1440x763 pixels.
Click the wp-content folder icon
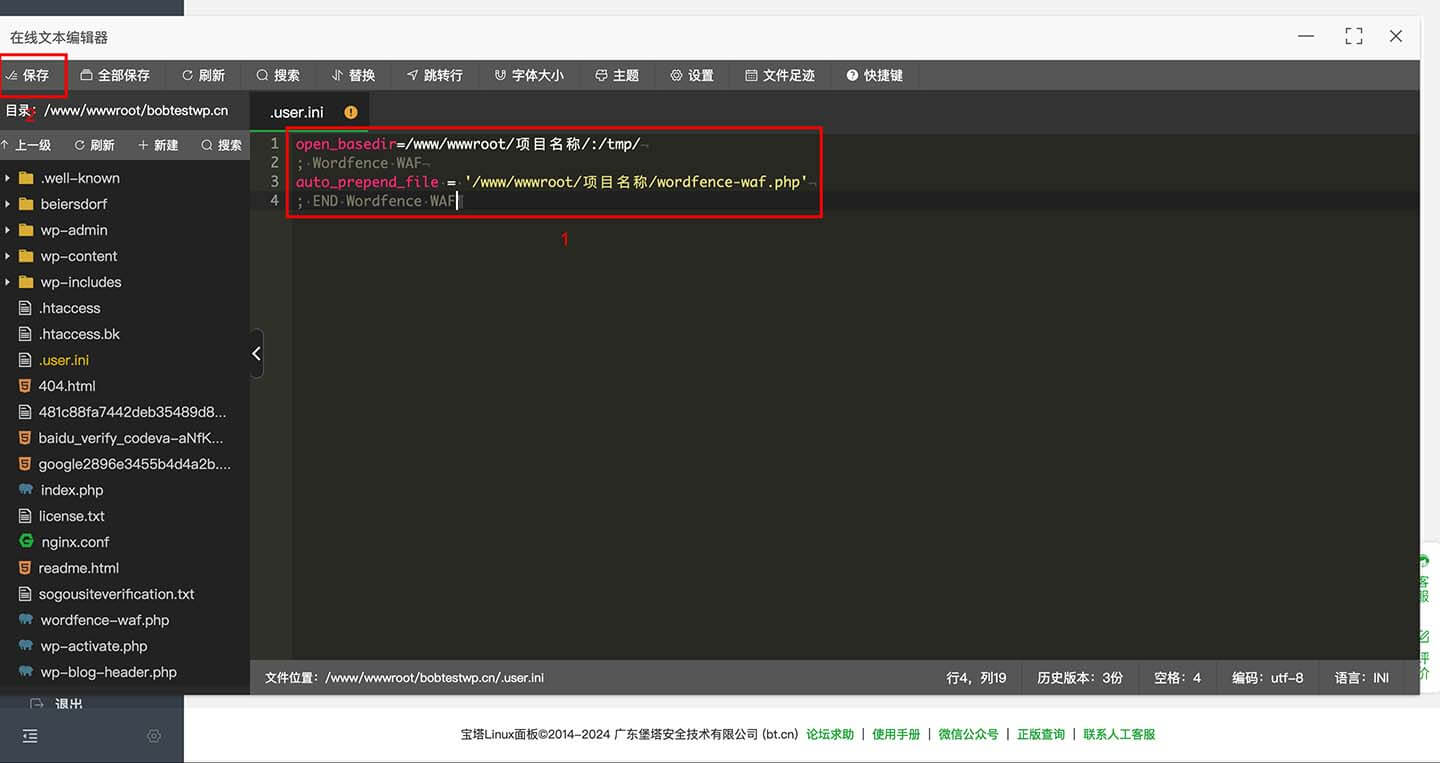click(26, 256)
